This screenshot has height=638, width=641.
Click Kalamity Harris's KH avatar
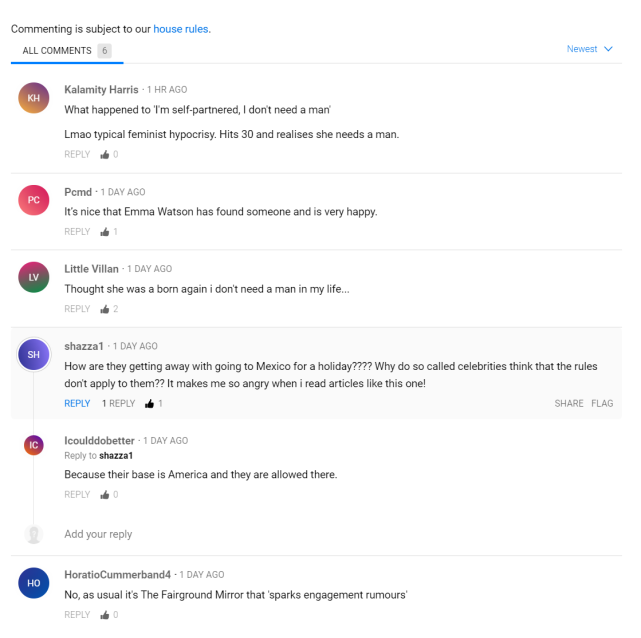(x=34, y=98)
